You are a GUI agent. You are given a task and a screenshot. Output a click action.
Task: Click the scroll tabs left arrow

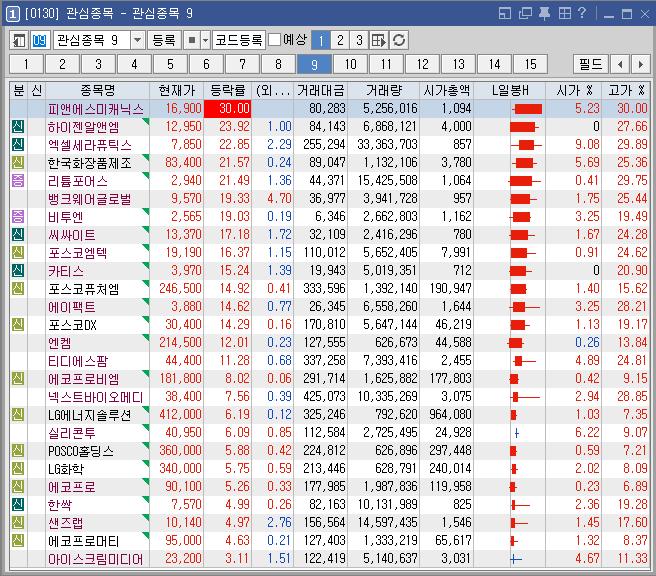point(620,64)
